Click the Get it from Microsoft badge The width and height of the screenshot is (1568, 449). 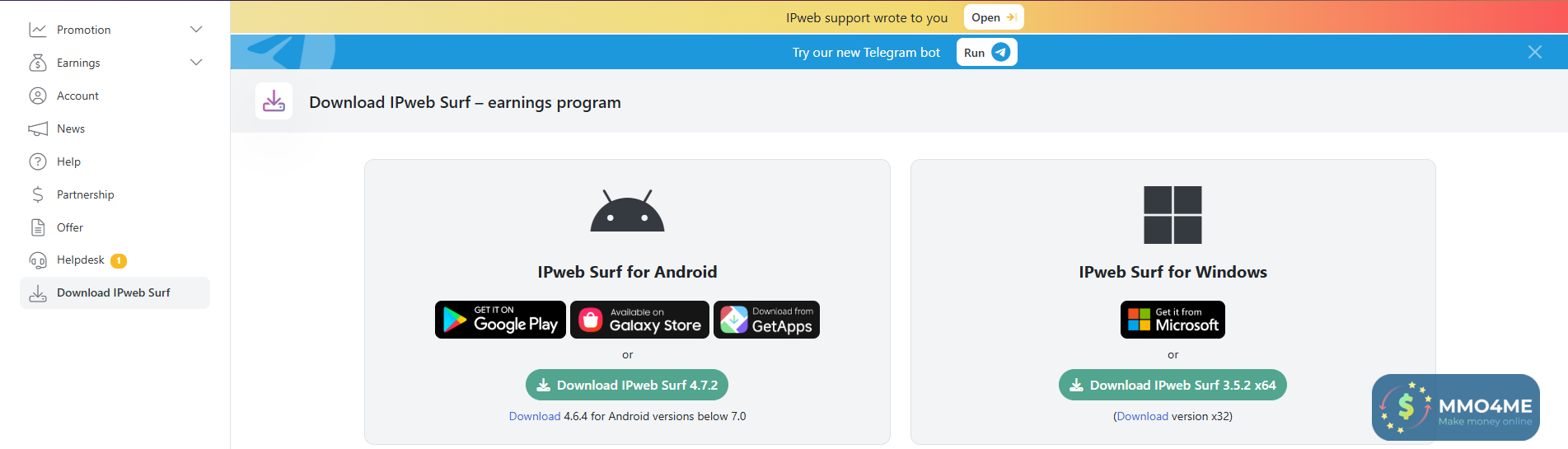click(x=1172, y=320)
